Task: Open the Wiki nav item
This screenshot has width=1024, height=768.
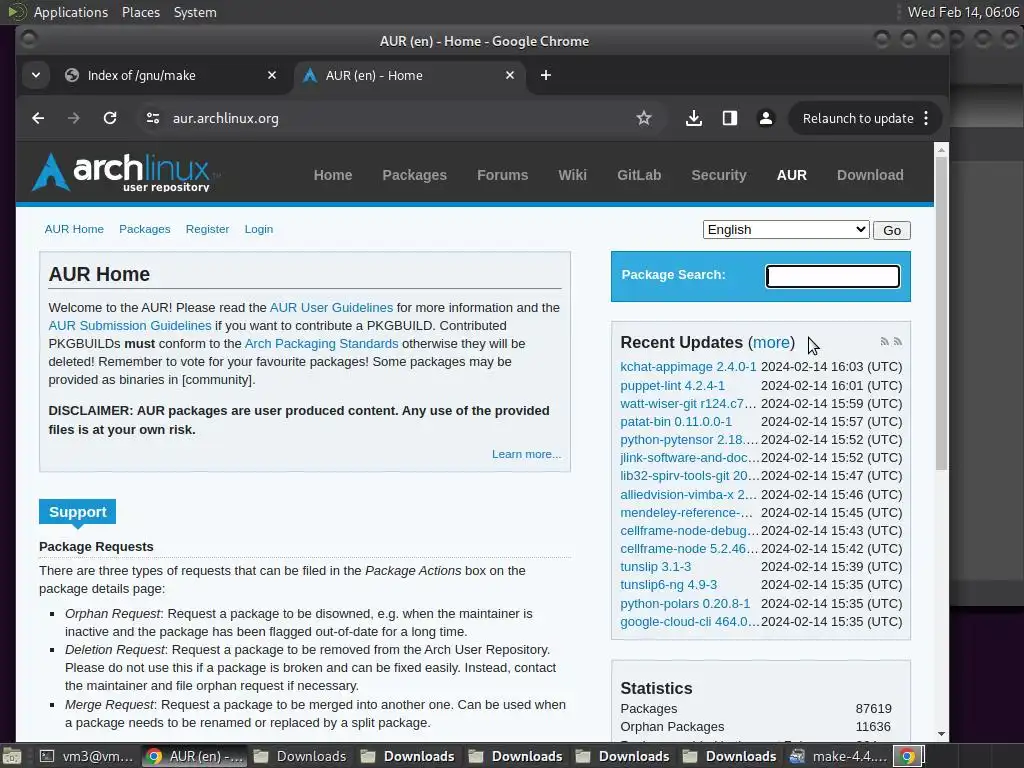Action: click(x=573, y=175)
